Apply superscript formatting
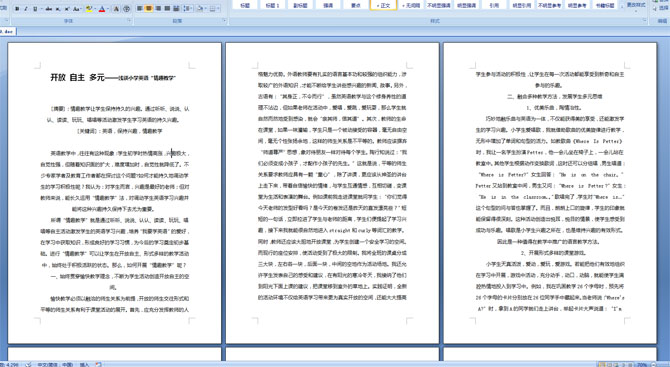Screen dimensions: 670x367 pos(67,9)
